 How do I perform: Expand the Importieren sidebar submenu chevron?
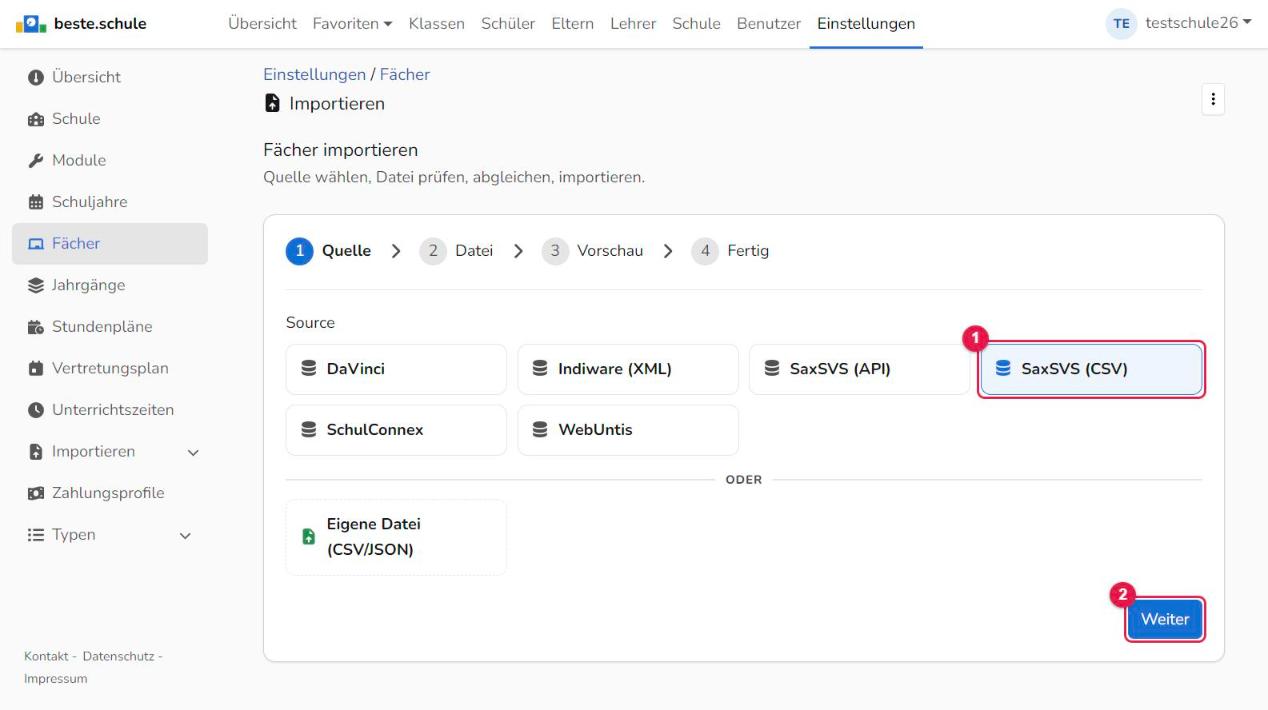point(193,453)
